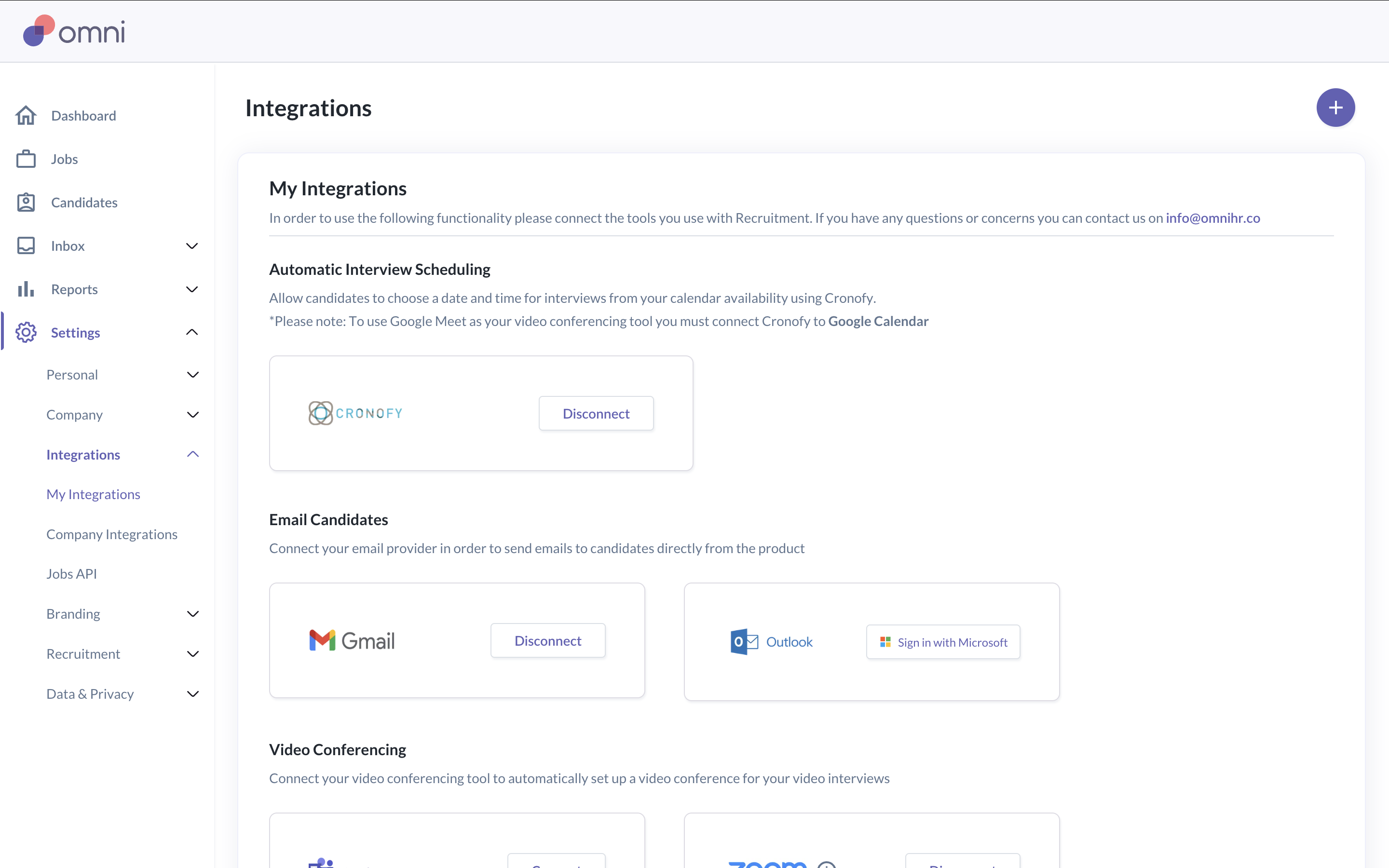Click the Candidates badge icon
Screen dimensions: 1389x868
(x=26, y=203)
